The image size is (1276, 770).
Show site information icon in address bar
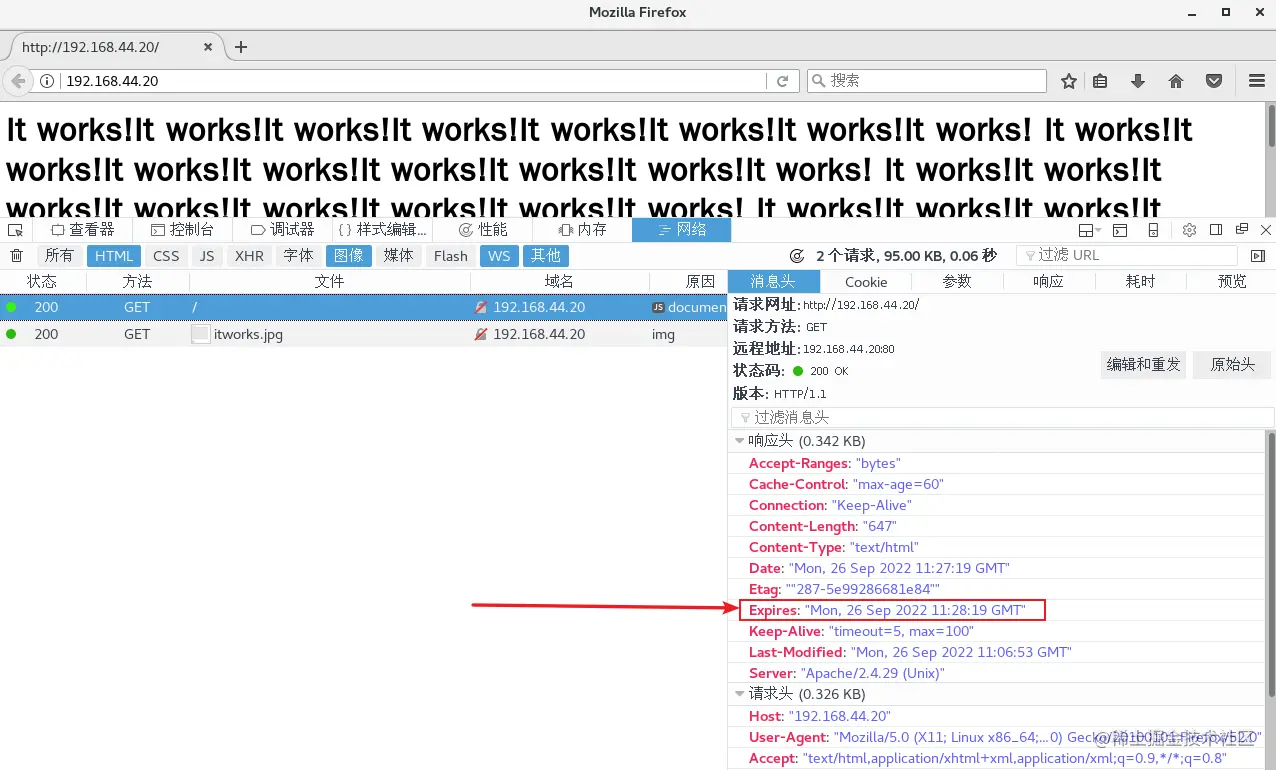coord(47,81)
